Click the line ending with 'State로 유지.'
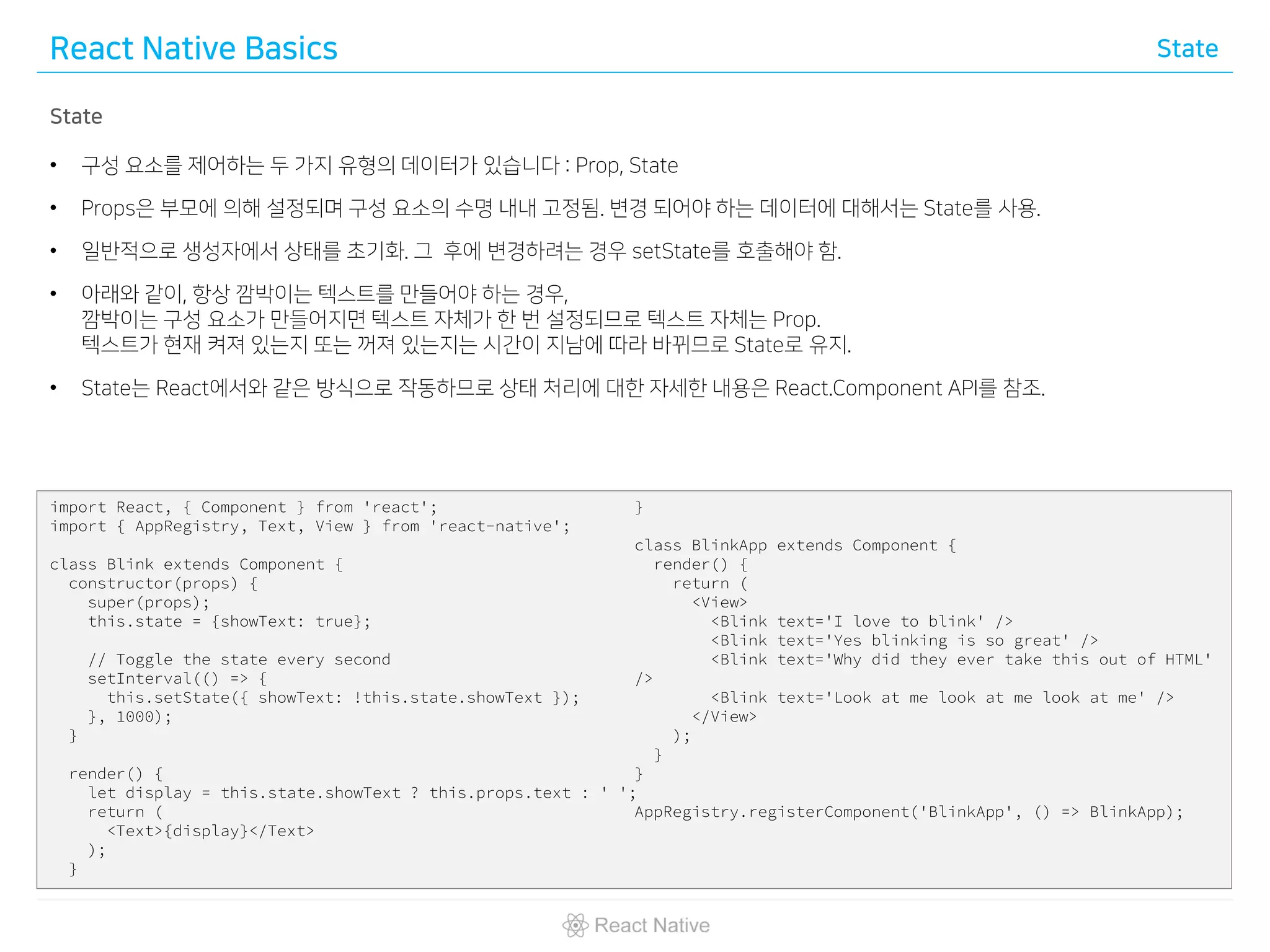The height and width of the screenshot is (952, 1270). click(466, 345)
